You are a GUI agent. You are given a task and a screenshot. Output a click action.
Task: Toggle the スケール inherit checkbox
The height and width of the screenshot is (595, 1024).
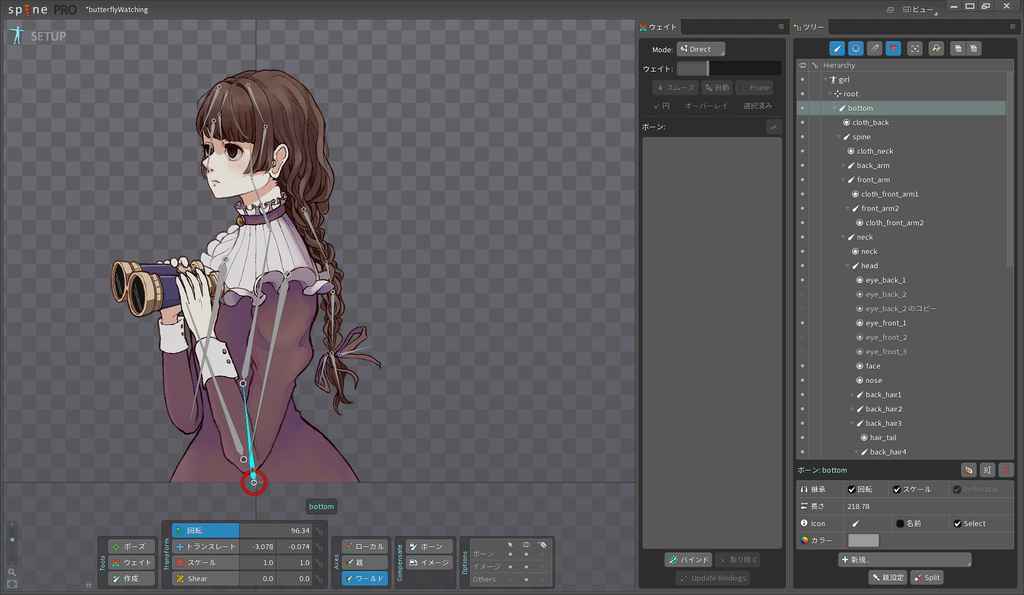(897, 489)
